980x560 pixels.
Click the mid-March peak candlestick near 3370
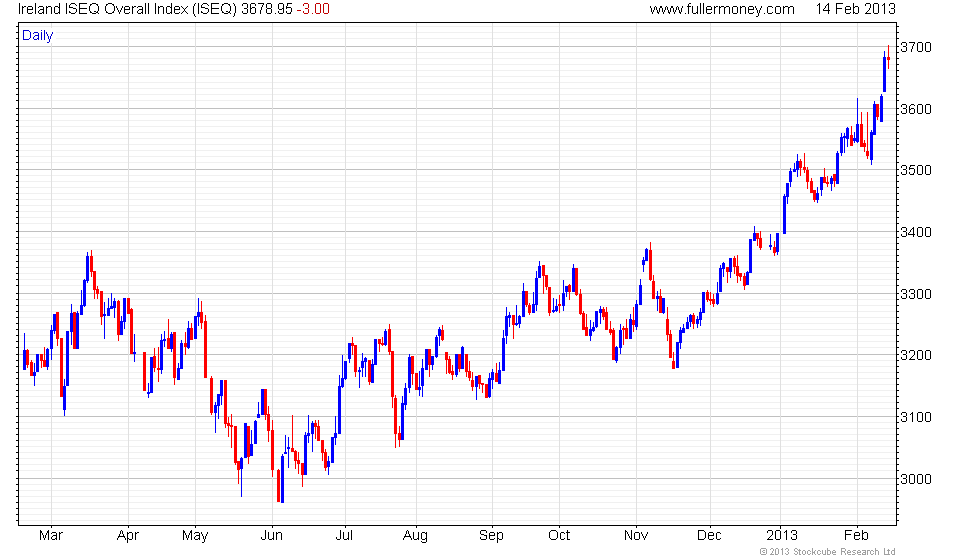pos(91,264)
